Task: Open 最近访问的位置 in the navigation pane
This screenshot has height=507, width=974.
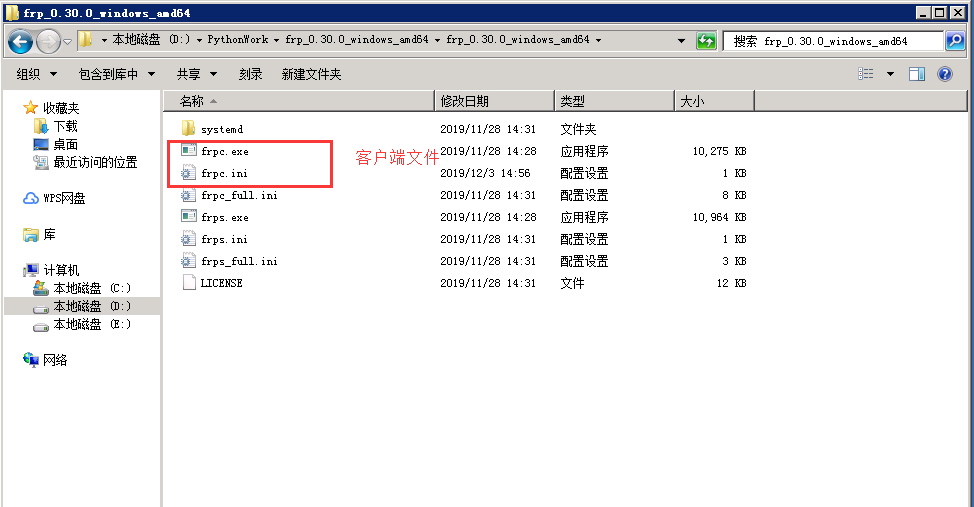Action: pyautogui.click(x=95, y=162)
